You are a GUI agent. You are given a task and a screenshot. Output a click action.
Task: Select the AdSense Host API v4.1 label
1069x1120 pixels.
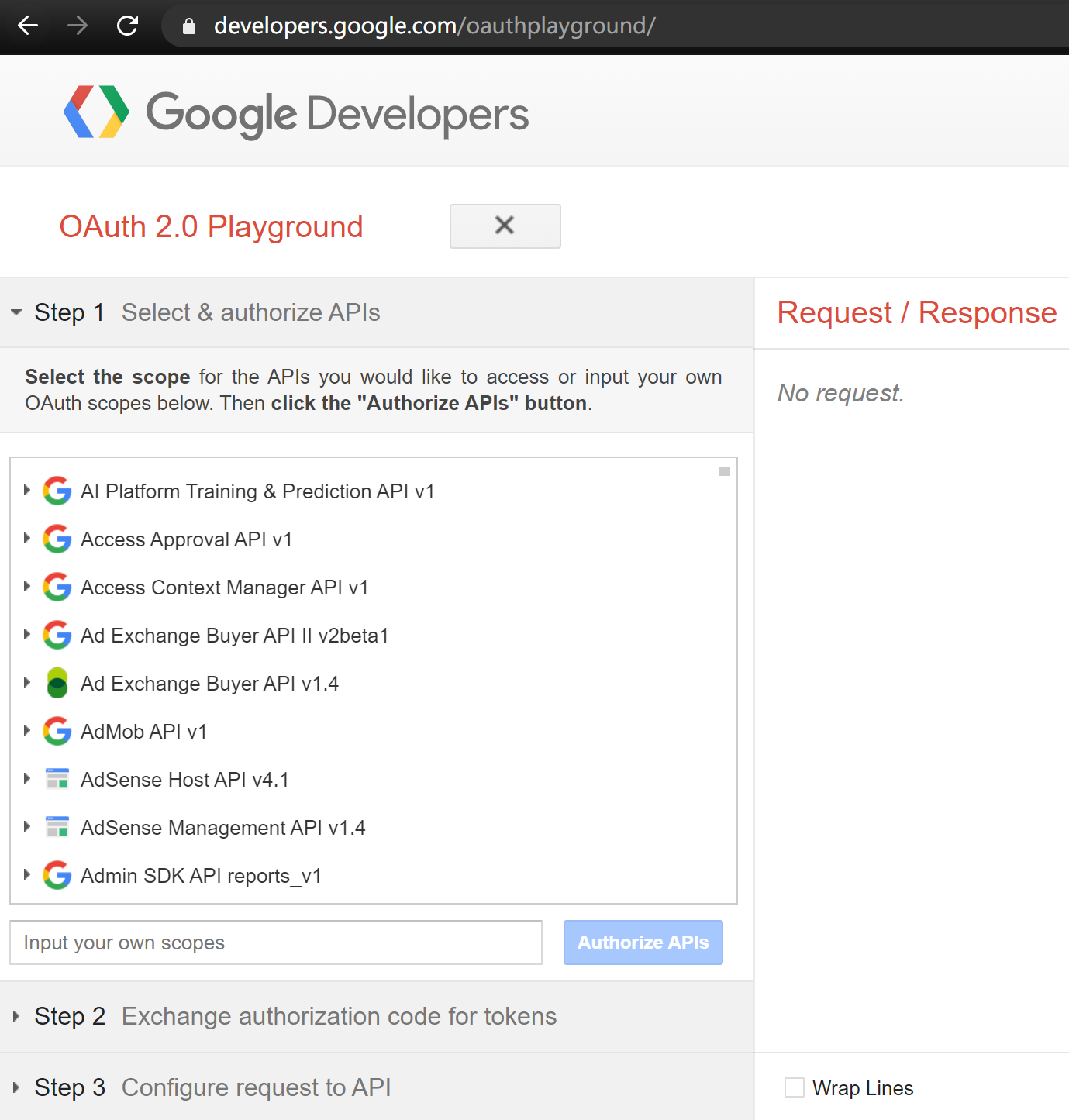coord(184,780)
